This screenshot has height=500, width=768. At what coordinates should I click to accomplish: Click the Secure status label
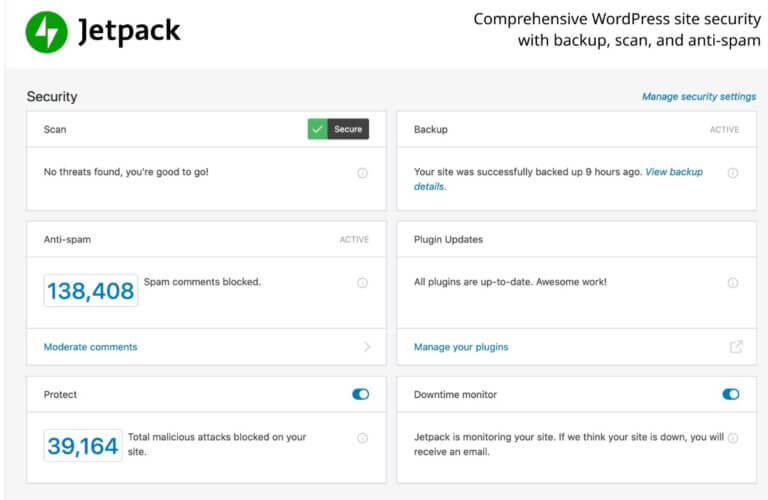point(348,129)
